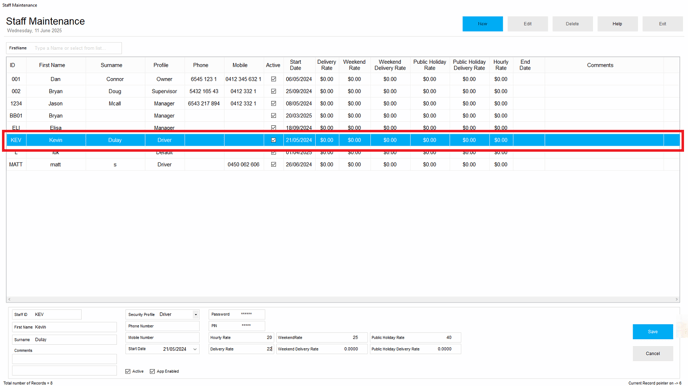Screen dimensions: 688x386
Task: Toggle Active checkbox in selected Kevin row
Action: click(x=273, y=140)
